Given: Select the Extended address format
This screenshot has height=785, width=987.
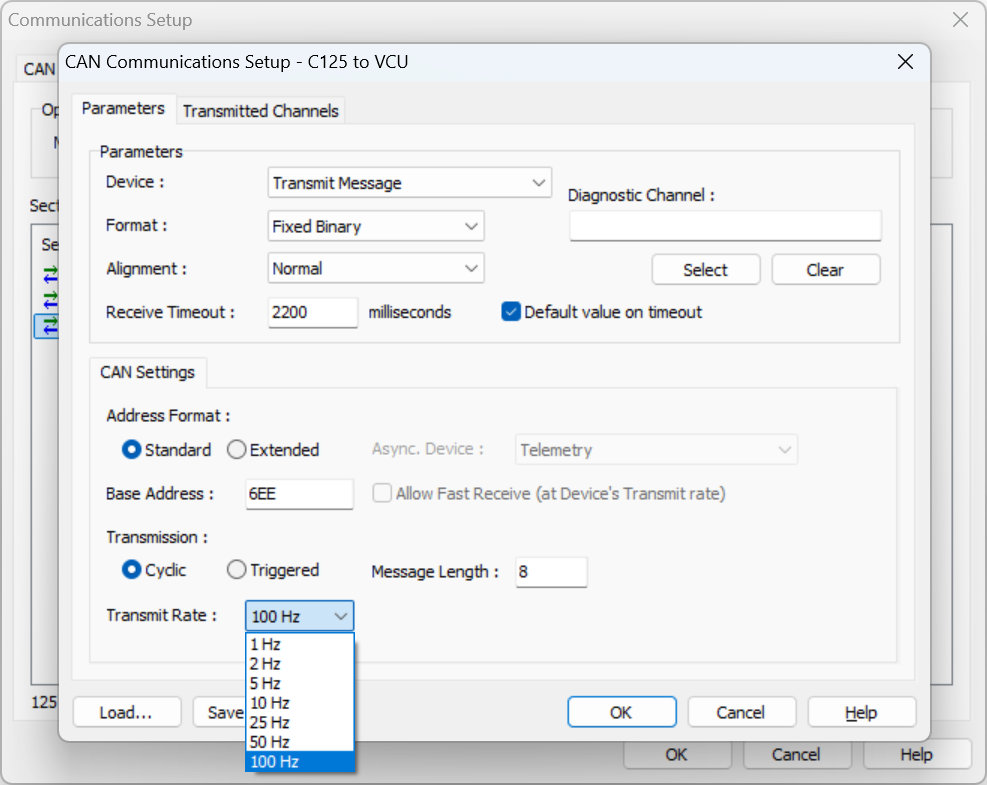Looking at the screenshot, I should 237,450.
